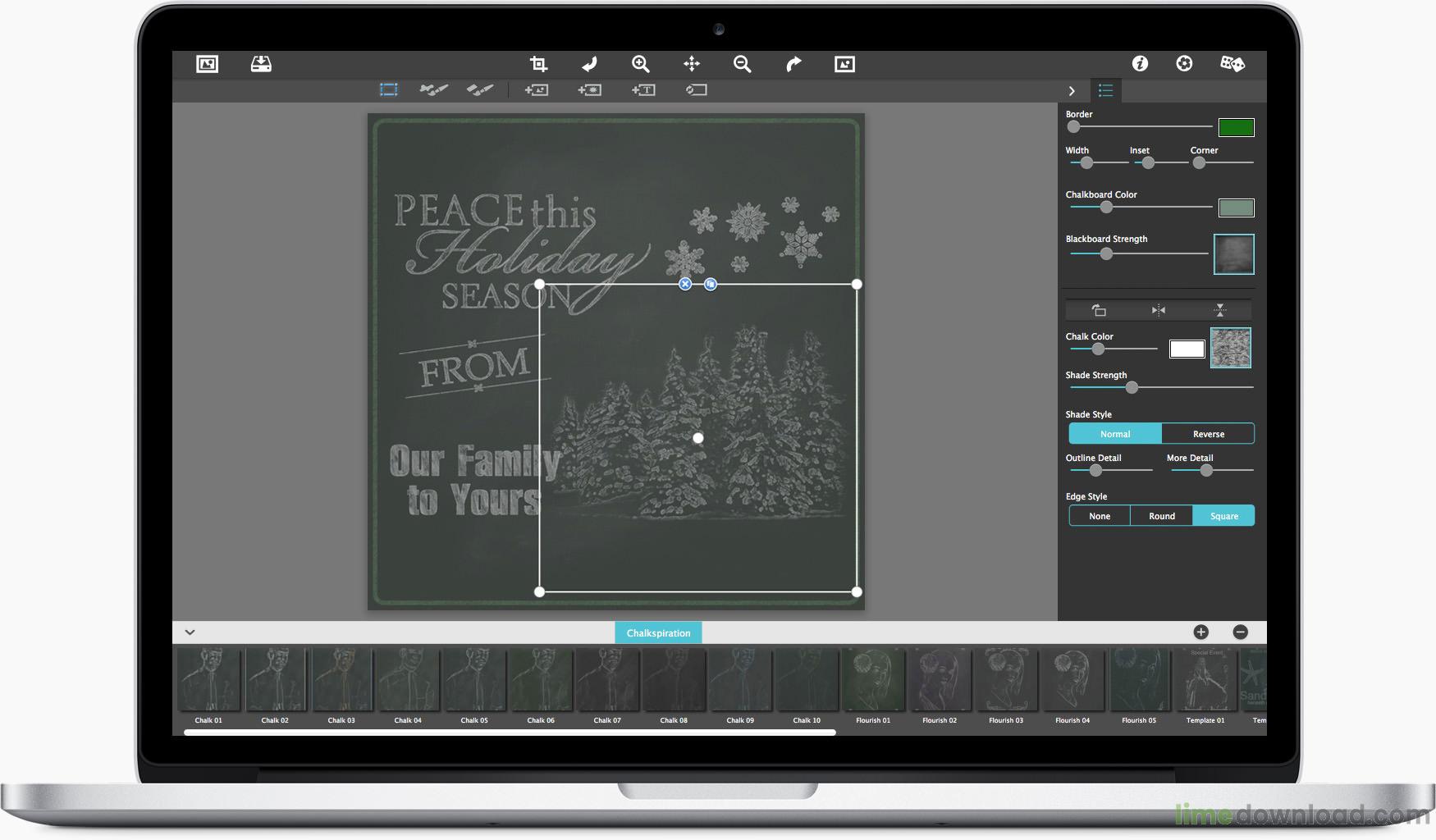Open the settings list tab
This screenshot has height=840, width=1436.
(x=1105, y=90)
